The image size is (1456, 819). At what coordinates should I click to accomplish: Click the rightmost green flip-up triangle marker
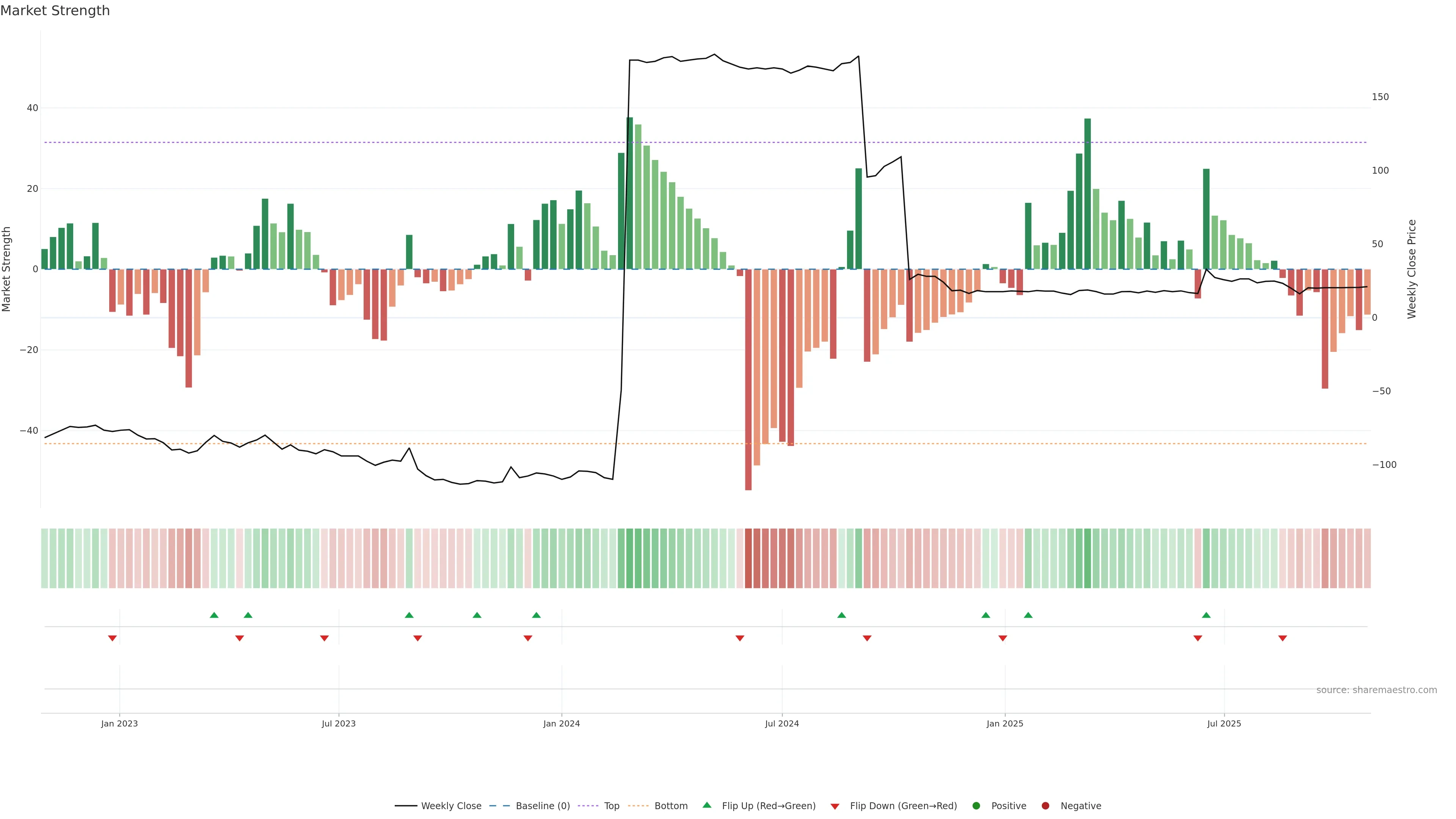[x=1206, y=615]
